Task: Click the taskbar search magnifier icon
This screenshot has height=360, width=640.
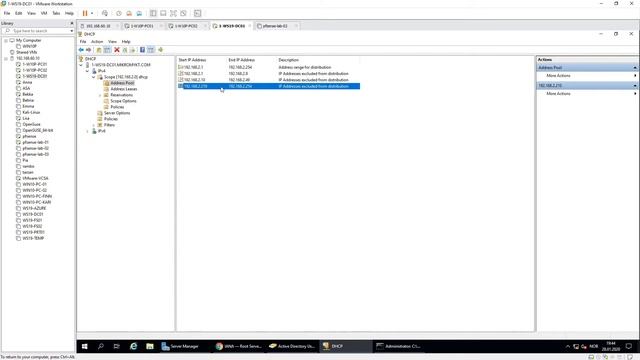Action: click(x=100, y=346)
